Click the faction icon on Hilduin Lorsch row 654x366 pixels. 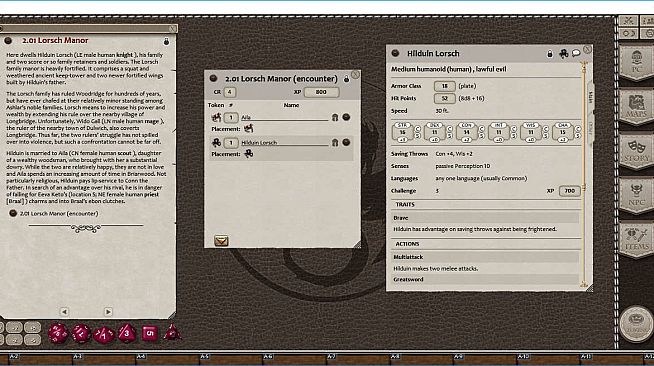335,143
